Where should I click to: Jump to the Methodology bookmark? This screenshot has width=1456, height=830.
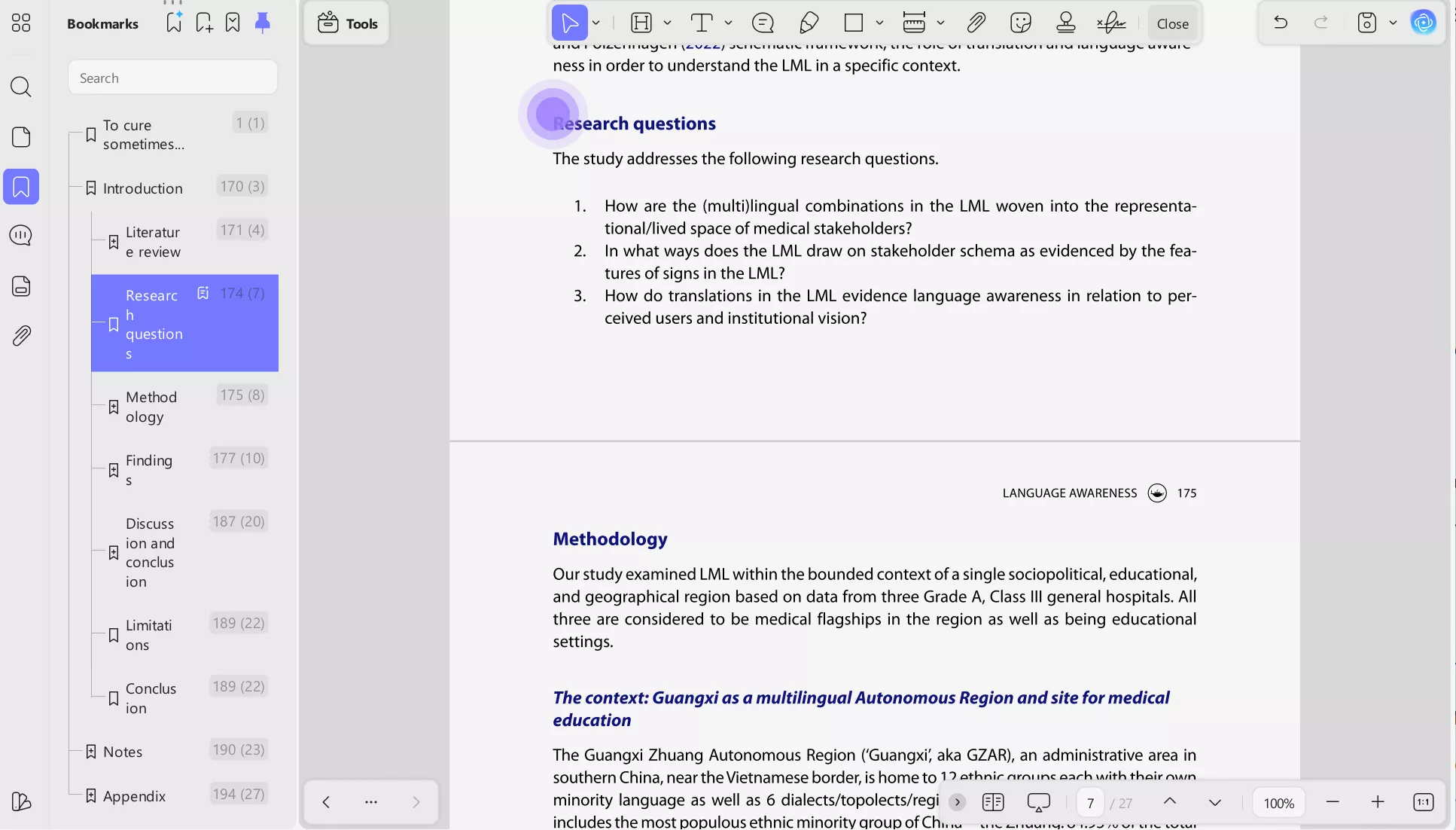(151, 407)
